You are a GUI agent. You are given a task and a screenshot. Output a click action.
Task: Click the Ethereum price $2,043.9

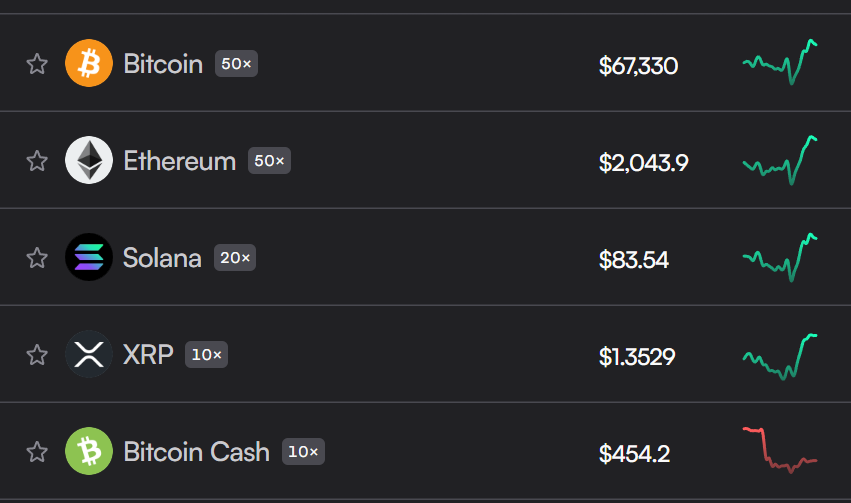pyautogui.click(x=643, y=162)
